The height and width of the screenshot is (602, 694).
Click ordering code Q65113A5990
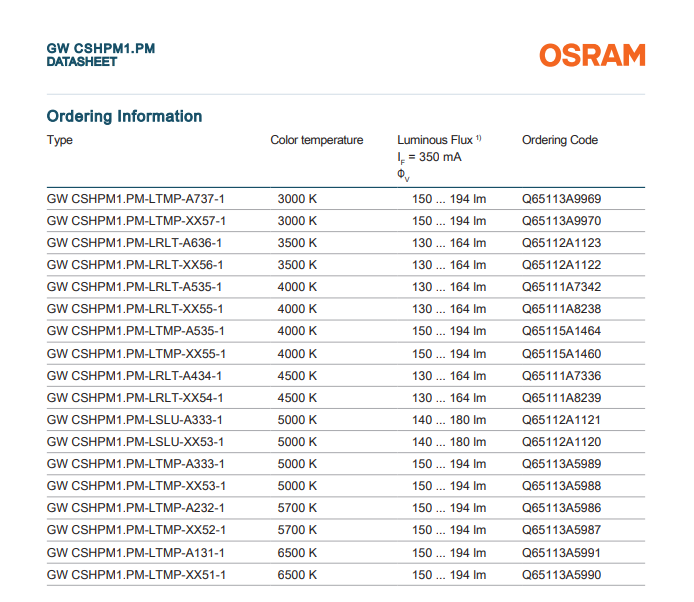pos(561,575)
